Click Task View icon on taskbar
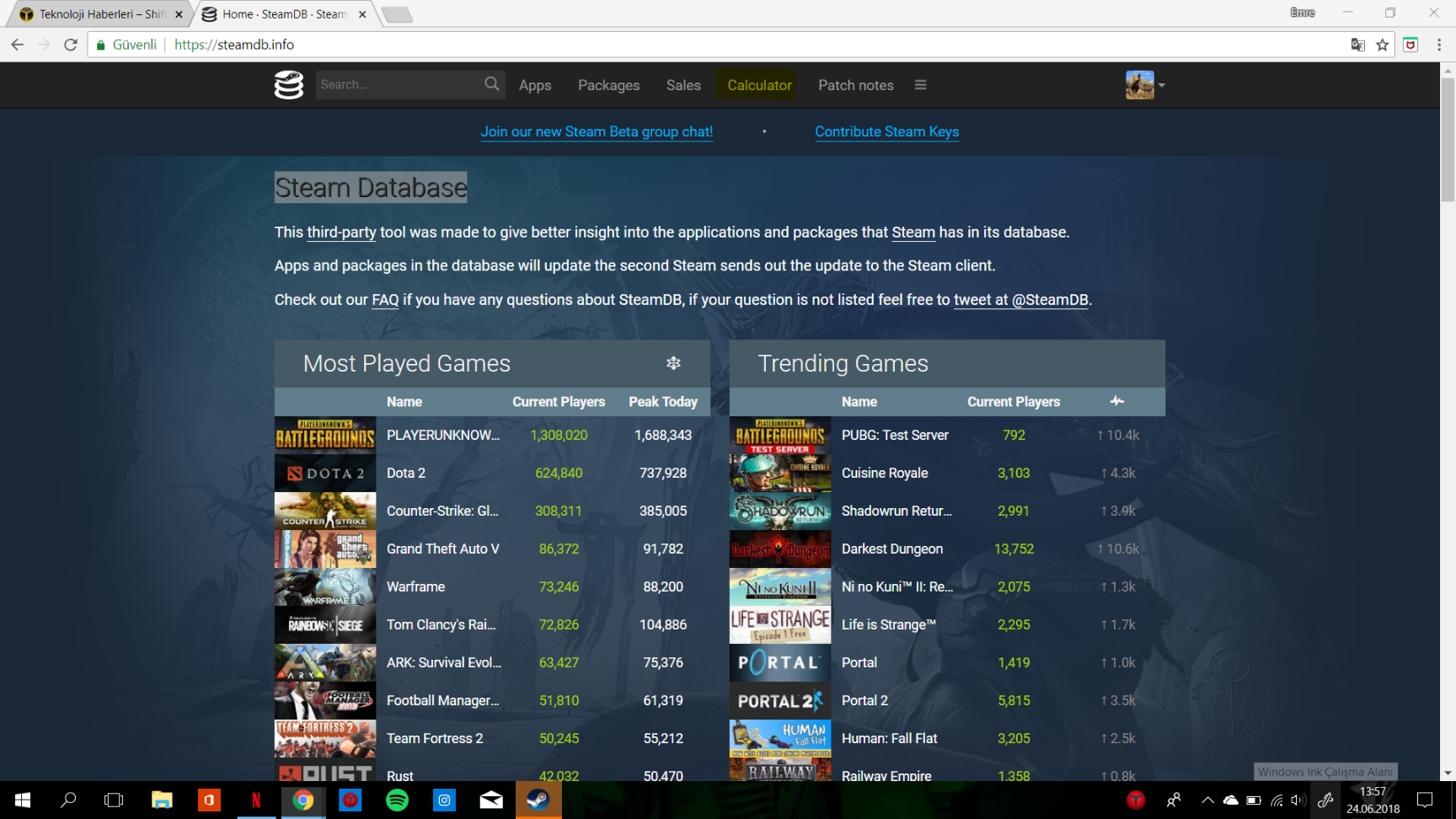This screenshot has width=1456, height=819. pyautogui.click(x=114, y=800)
